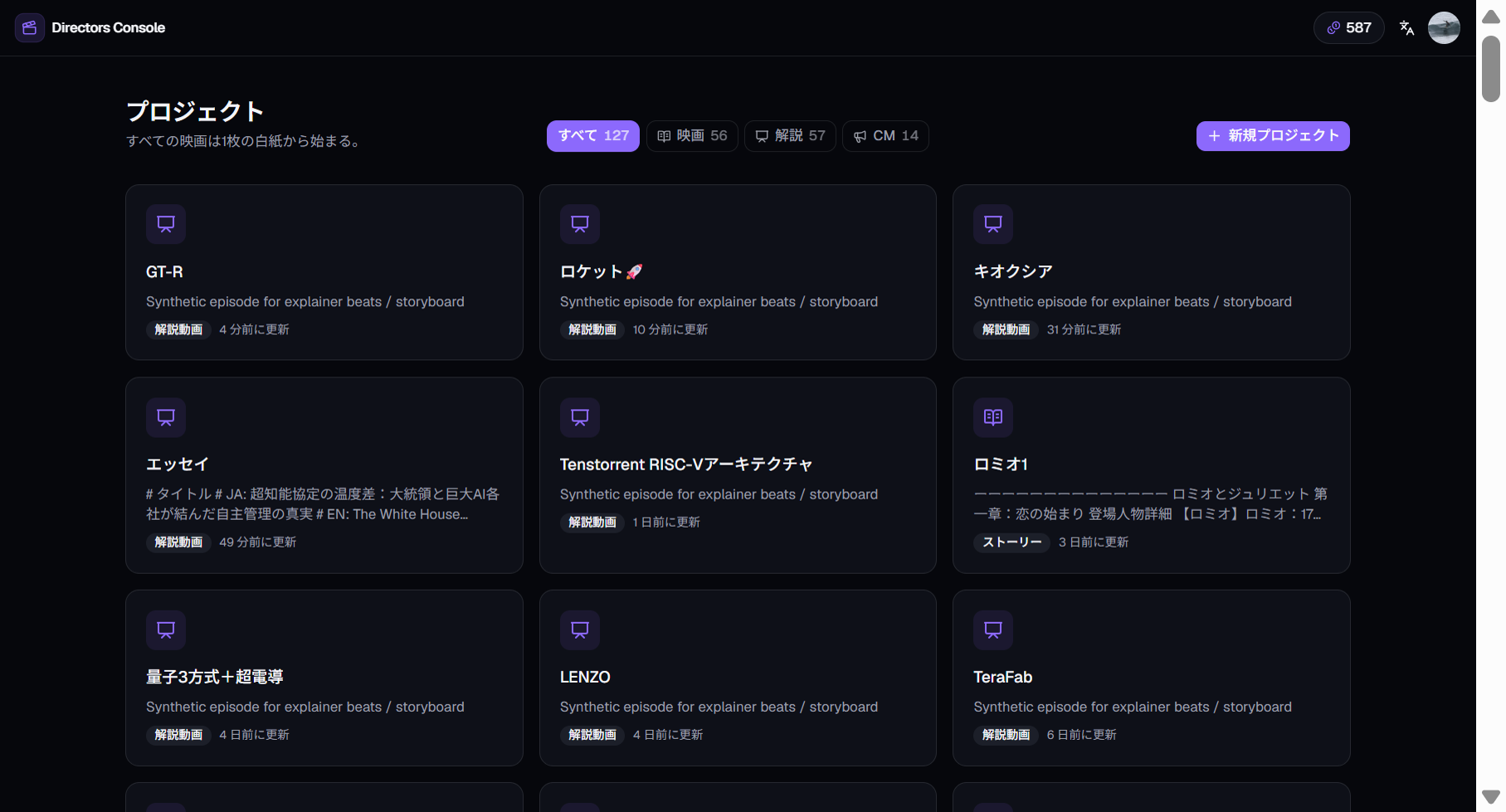This screenshot has height=812, width=1506.
Task: Open the ロミオ1 project title
Action: [x=1001, y=464]
